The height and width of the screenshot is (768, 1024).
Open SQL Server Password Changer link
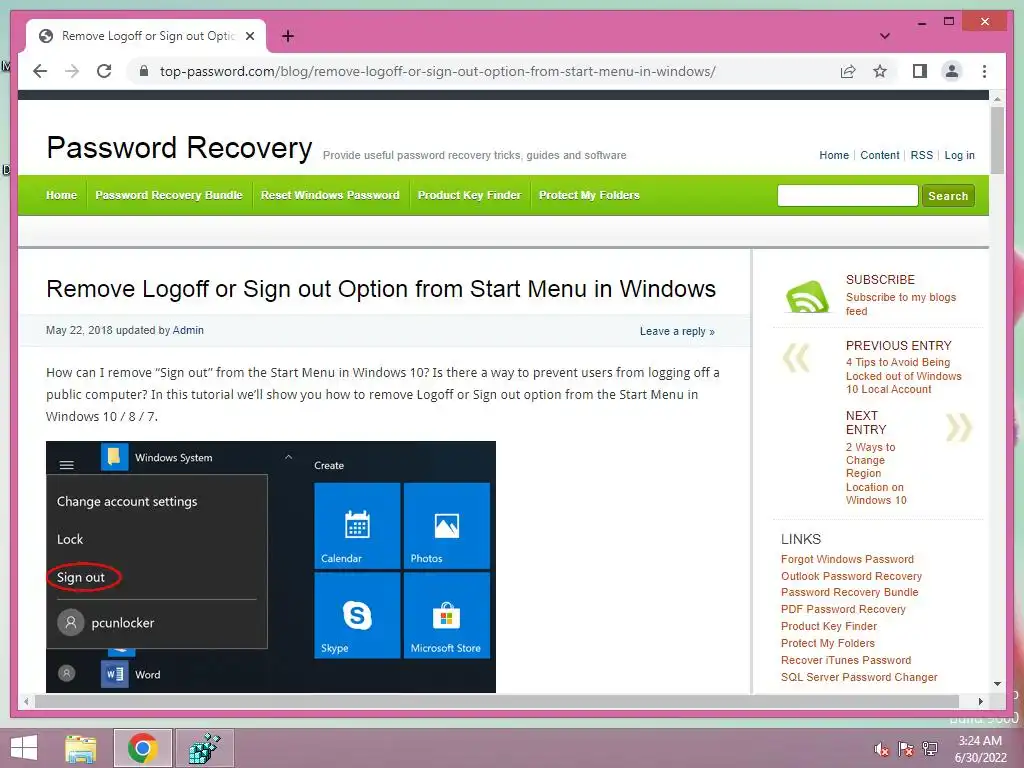[x=859, y=677]
